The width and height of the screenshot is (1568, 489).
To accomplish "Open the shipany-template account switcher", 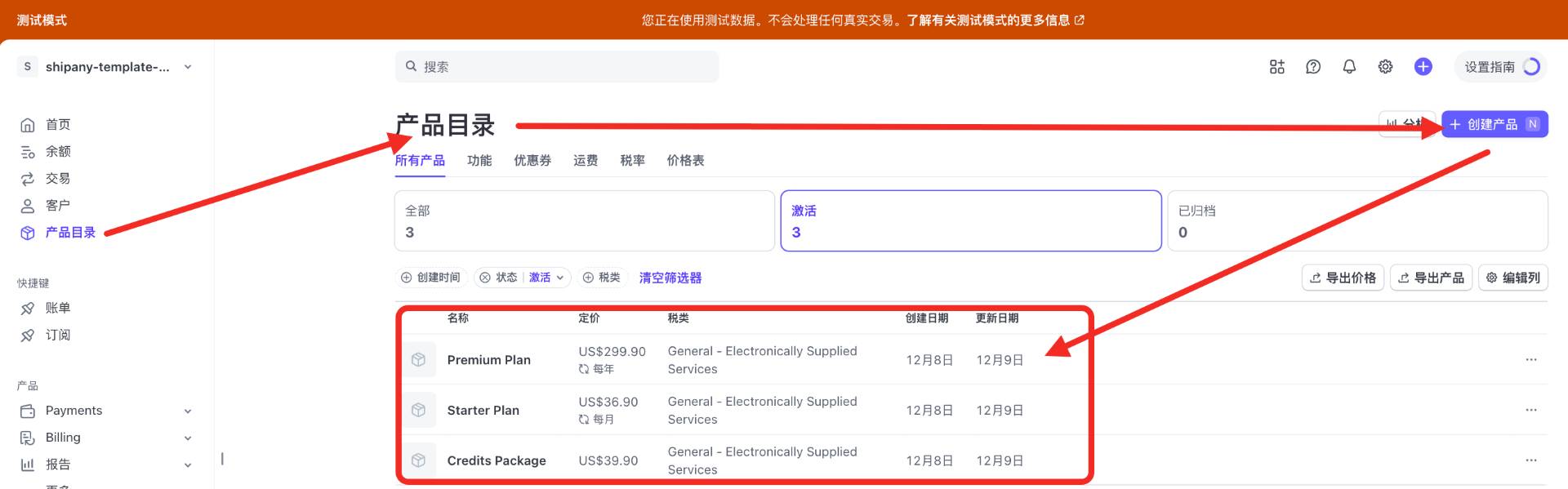I will point(106,67).
